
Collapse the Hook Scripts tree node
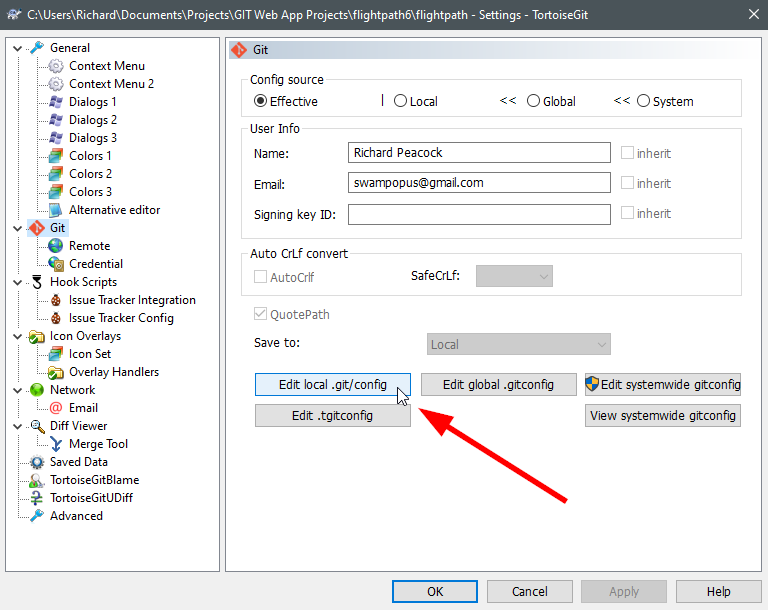click(18, 283)
